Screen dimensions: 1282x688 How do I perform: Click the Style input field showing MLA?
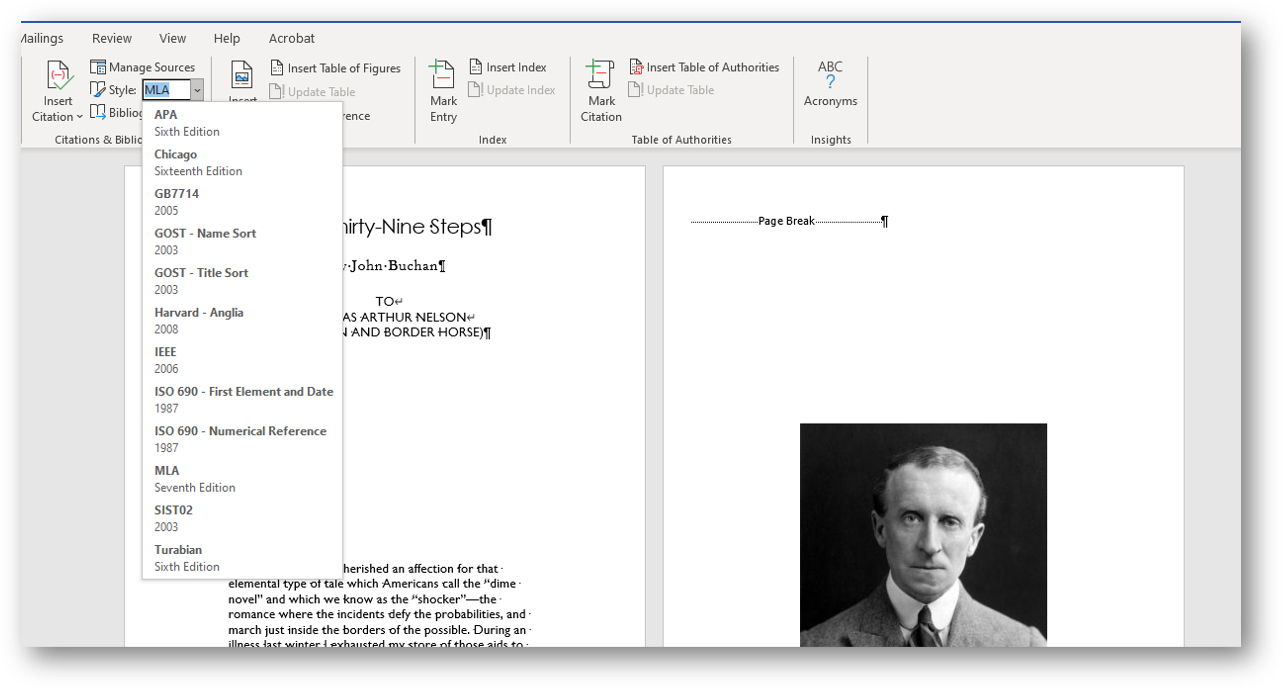click(165, 90)
